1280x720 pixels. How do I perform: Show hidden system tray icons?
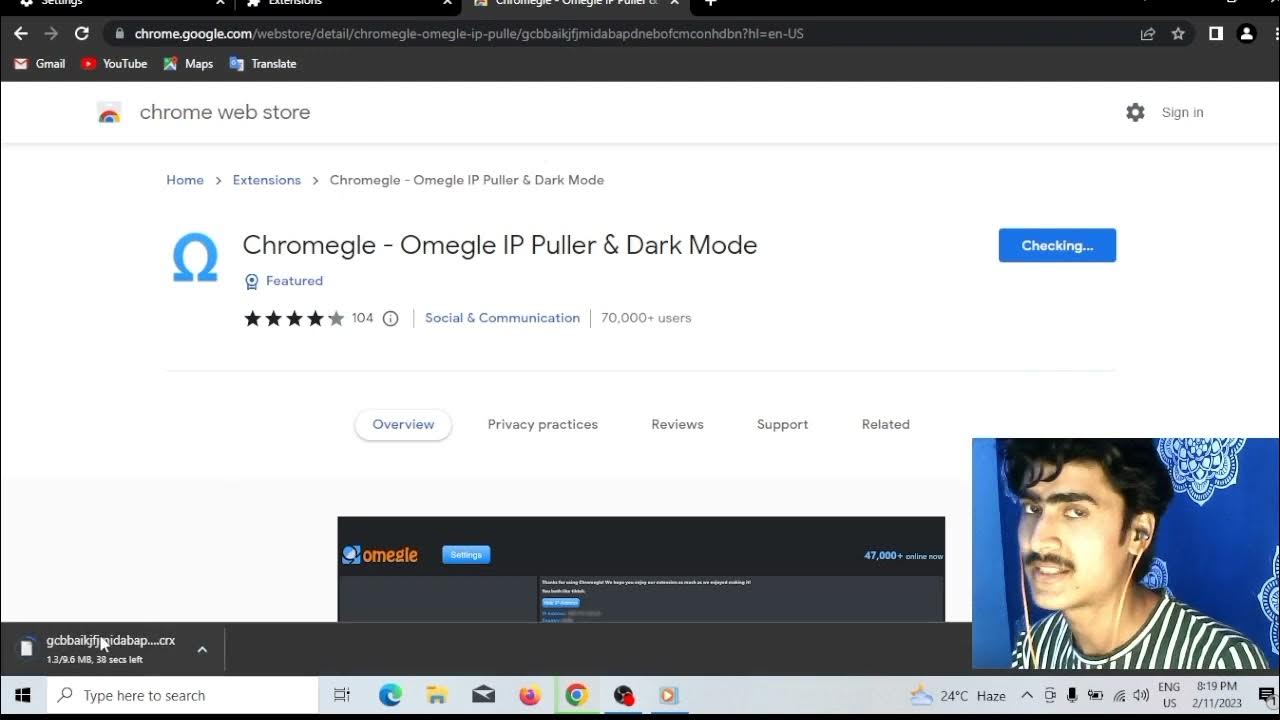coord(1027,695)
